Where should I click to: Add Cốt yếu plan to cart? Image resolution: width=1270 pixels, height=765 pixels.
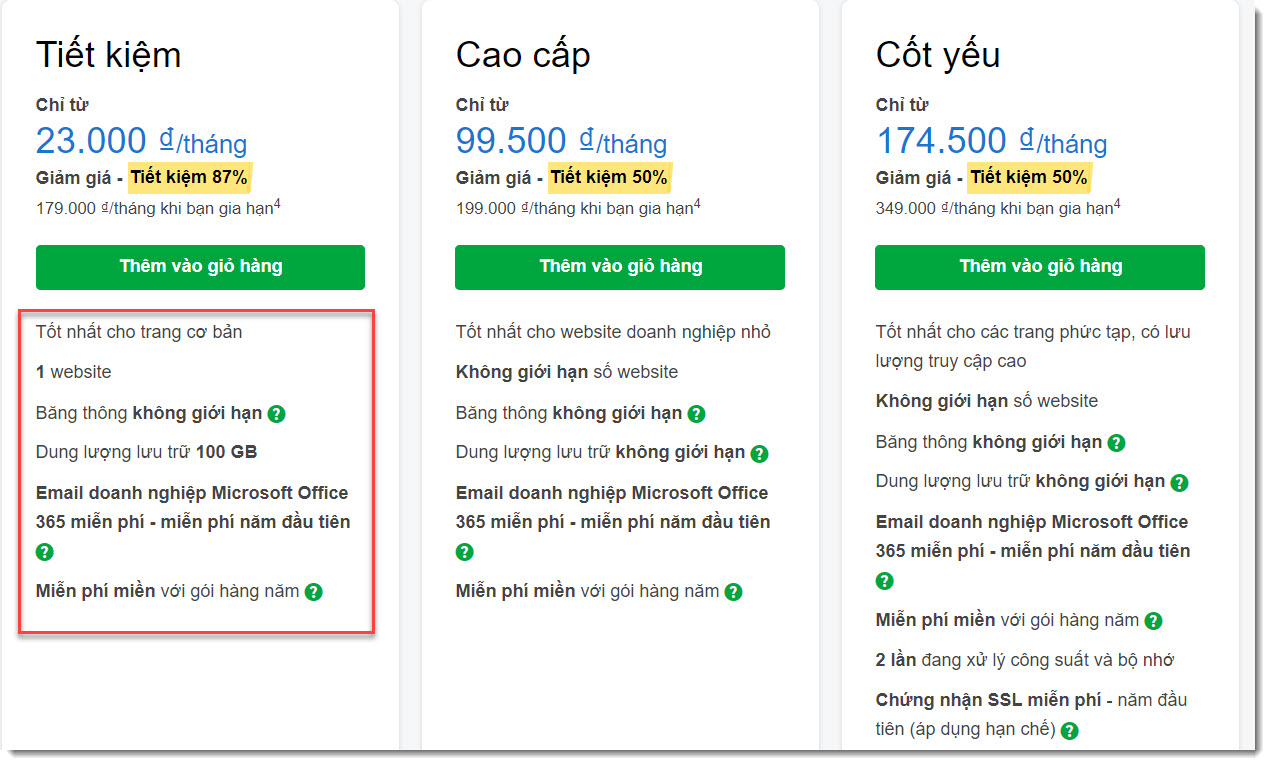coord(1040,267)
